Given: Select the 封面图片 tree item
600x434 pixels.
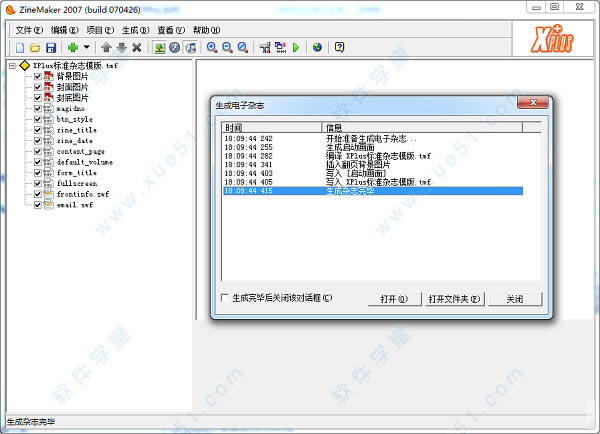Looking at the screenshot, I should [72, 87].
